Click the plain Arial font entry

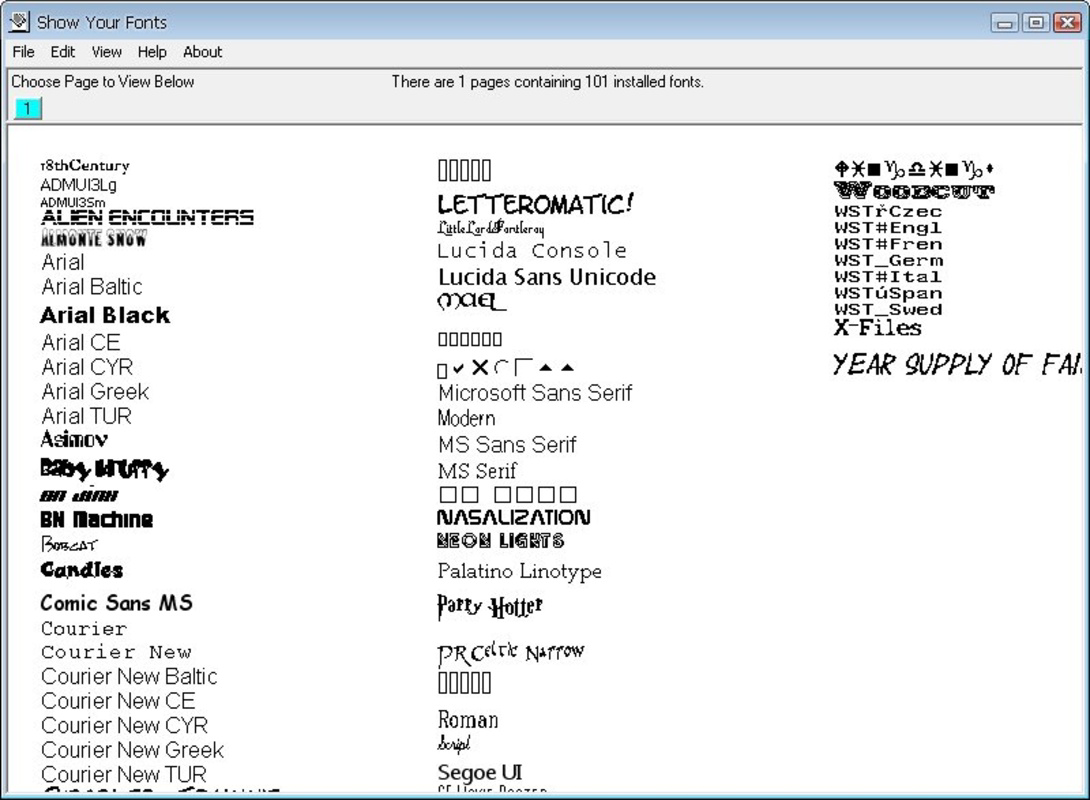pyautogui.click(x=63, y=262)
